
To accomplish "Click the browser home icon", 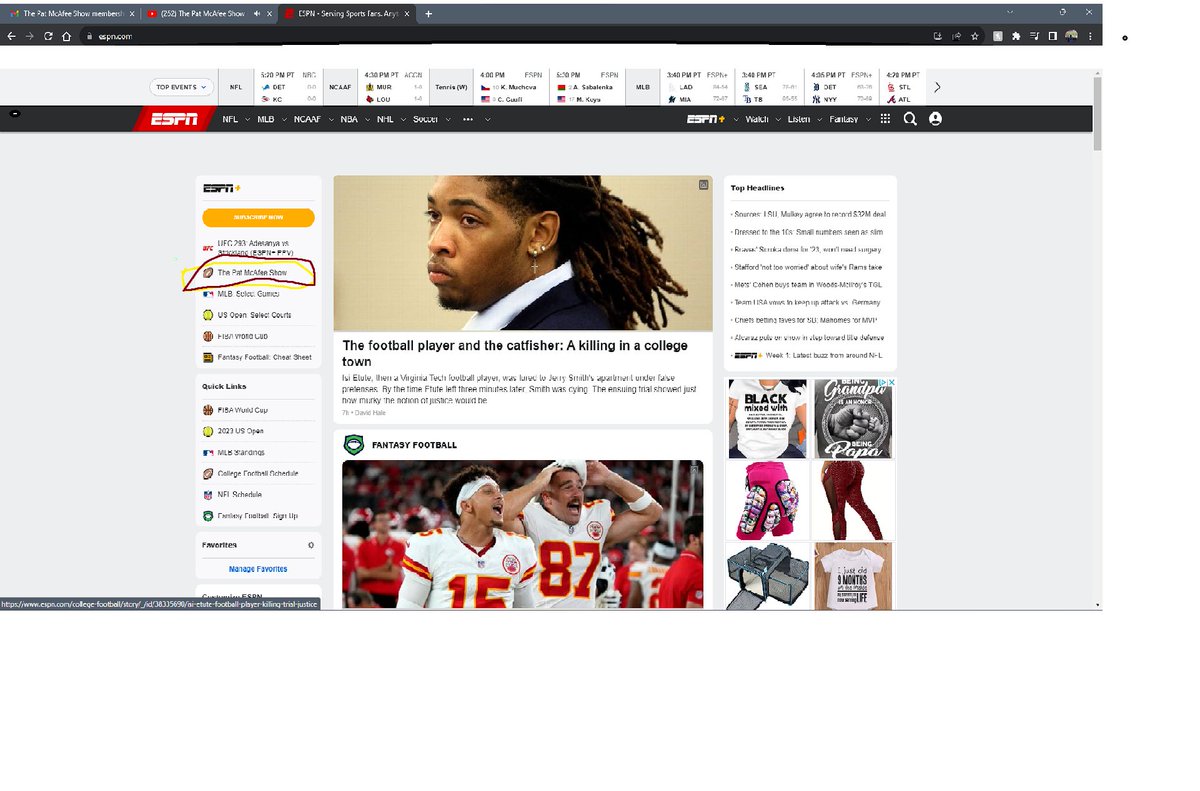I will coord(66,36).
